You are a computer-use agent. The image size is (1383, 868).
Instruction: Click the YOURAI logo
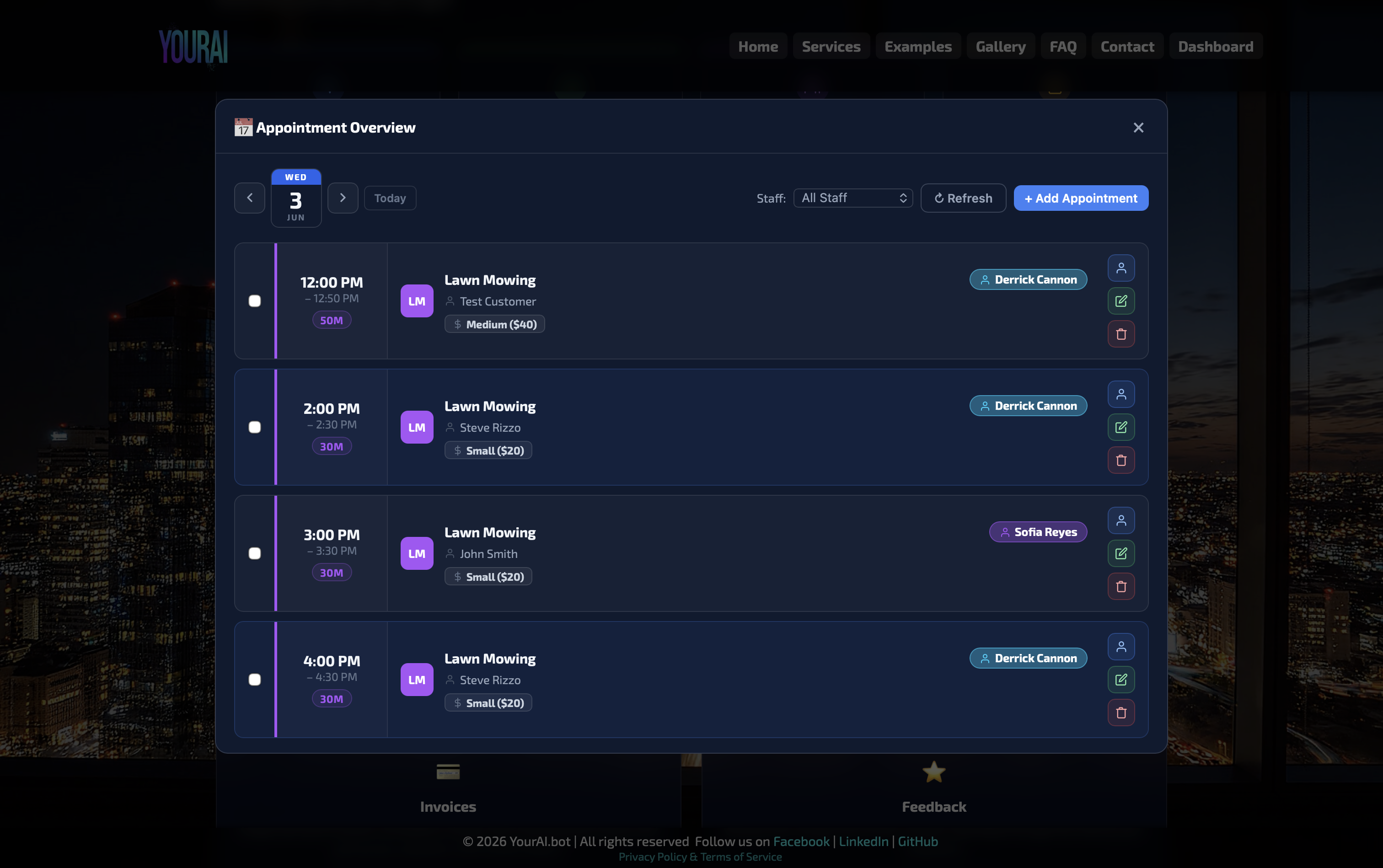[193, 47]
